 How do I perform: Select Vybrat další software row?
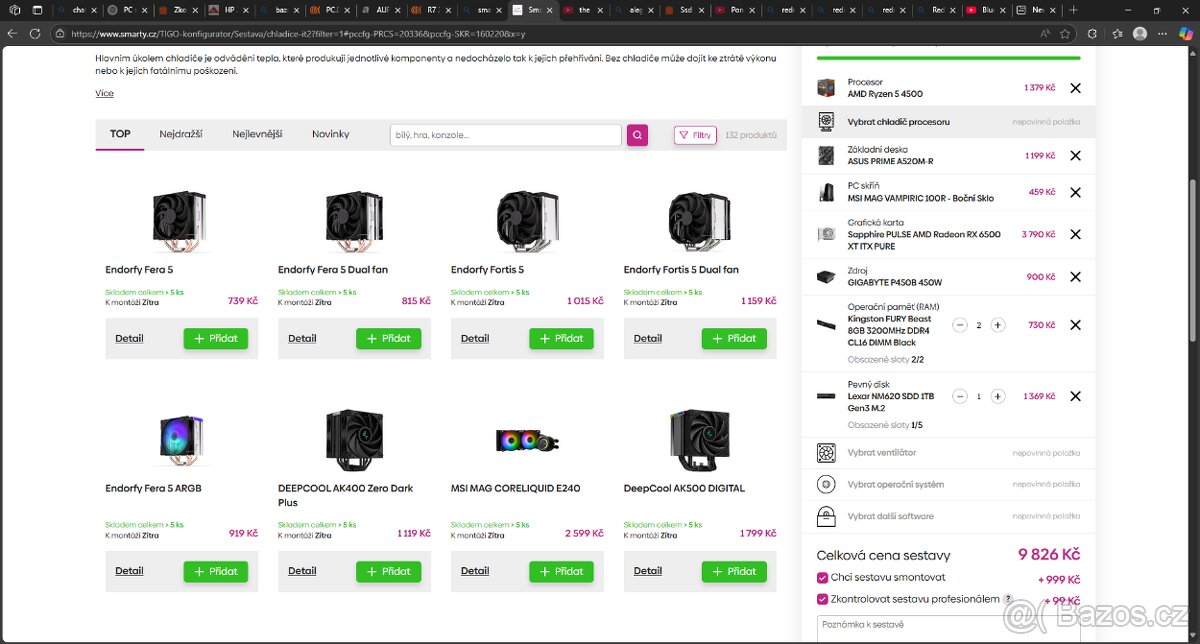[948, 517]
